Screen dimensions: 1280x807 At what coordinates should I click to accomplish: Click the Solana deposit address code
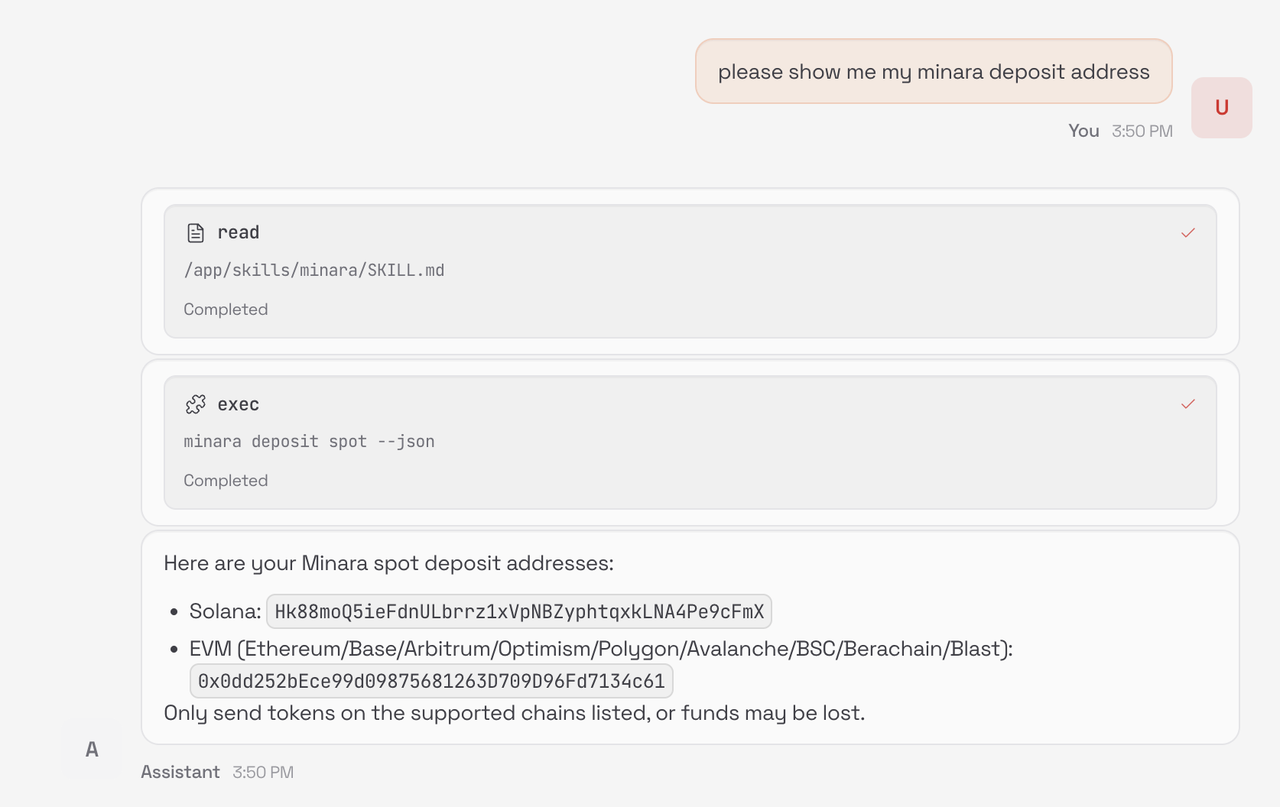pyautogui.click(x=519, y=611)
